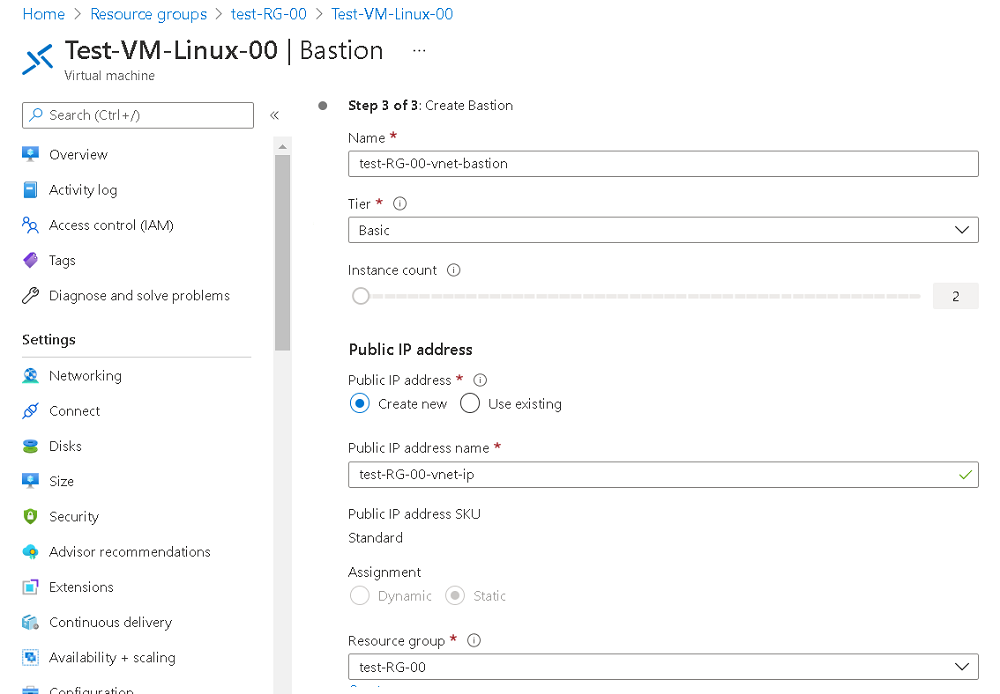Screen dimensions: 1000x694
Task: Click the Tier info icon
Action: coord(400,203)
